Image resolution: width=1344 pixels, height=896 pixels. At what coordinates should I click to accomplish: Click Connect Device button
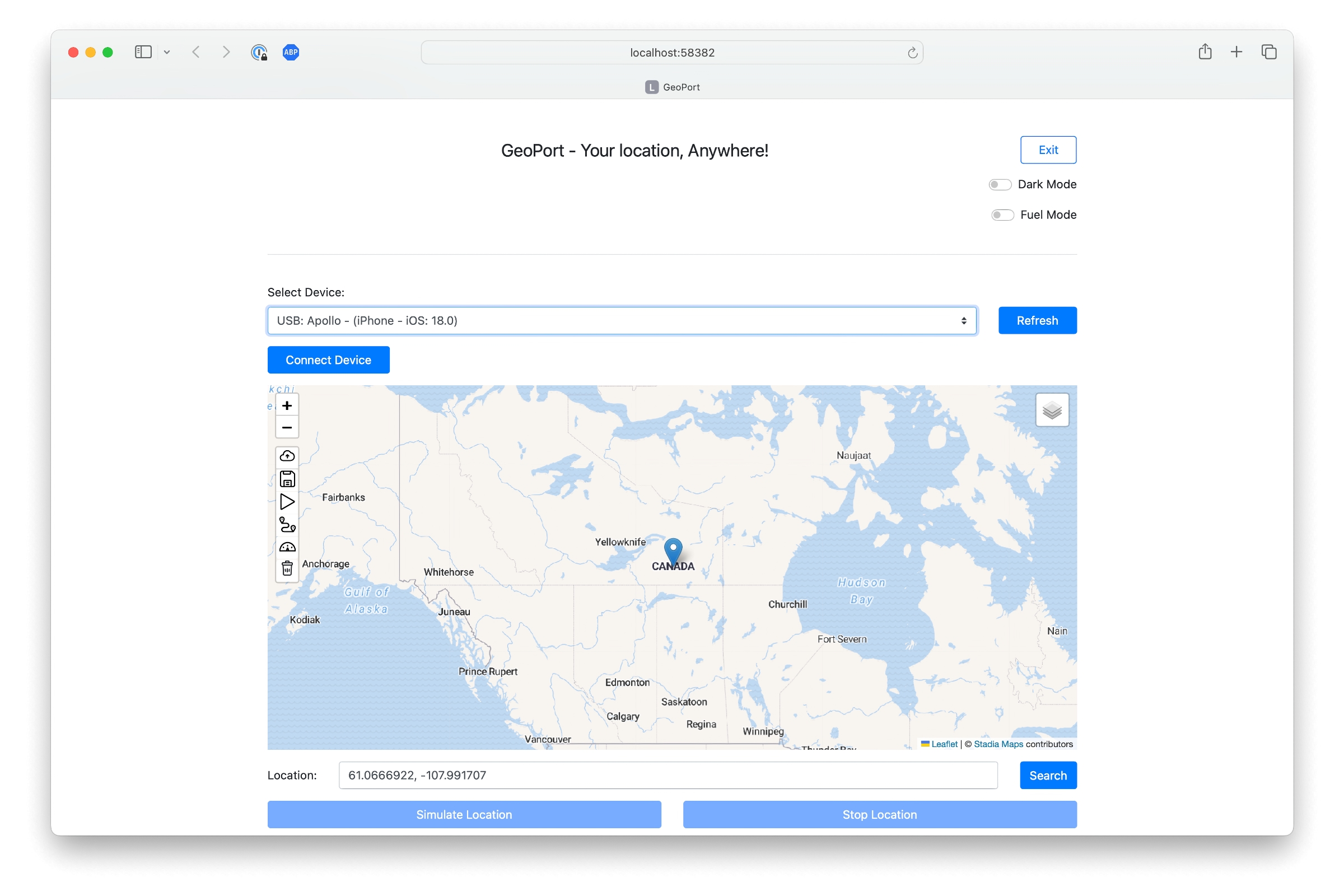[328, 360]
